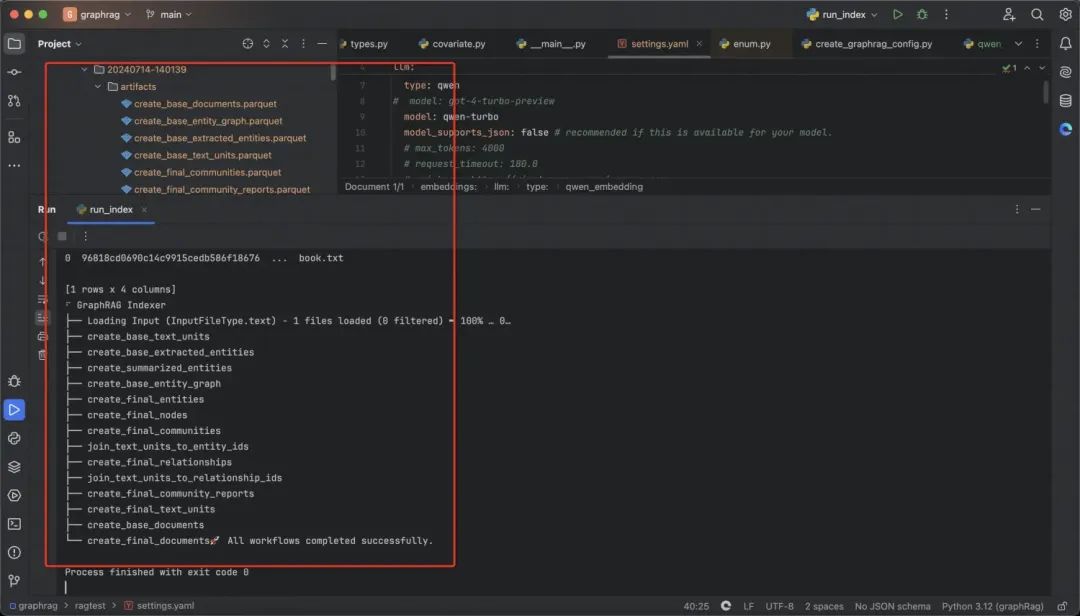Locate the opened file with the crosshair icon

248,44
